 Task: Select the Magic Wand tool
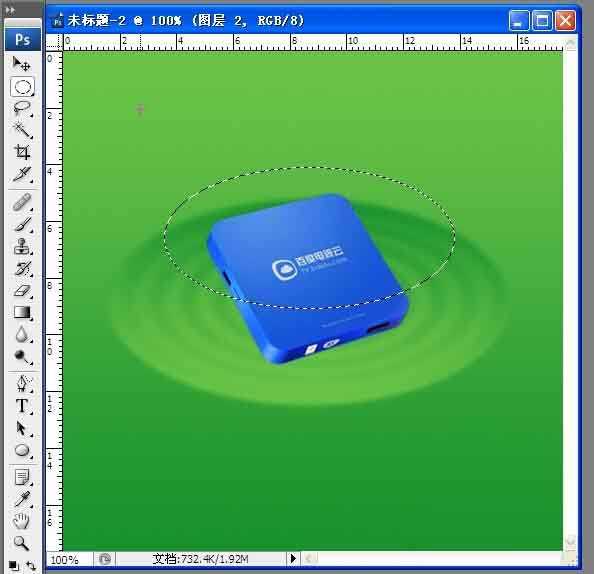click(22, 130)
